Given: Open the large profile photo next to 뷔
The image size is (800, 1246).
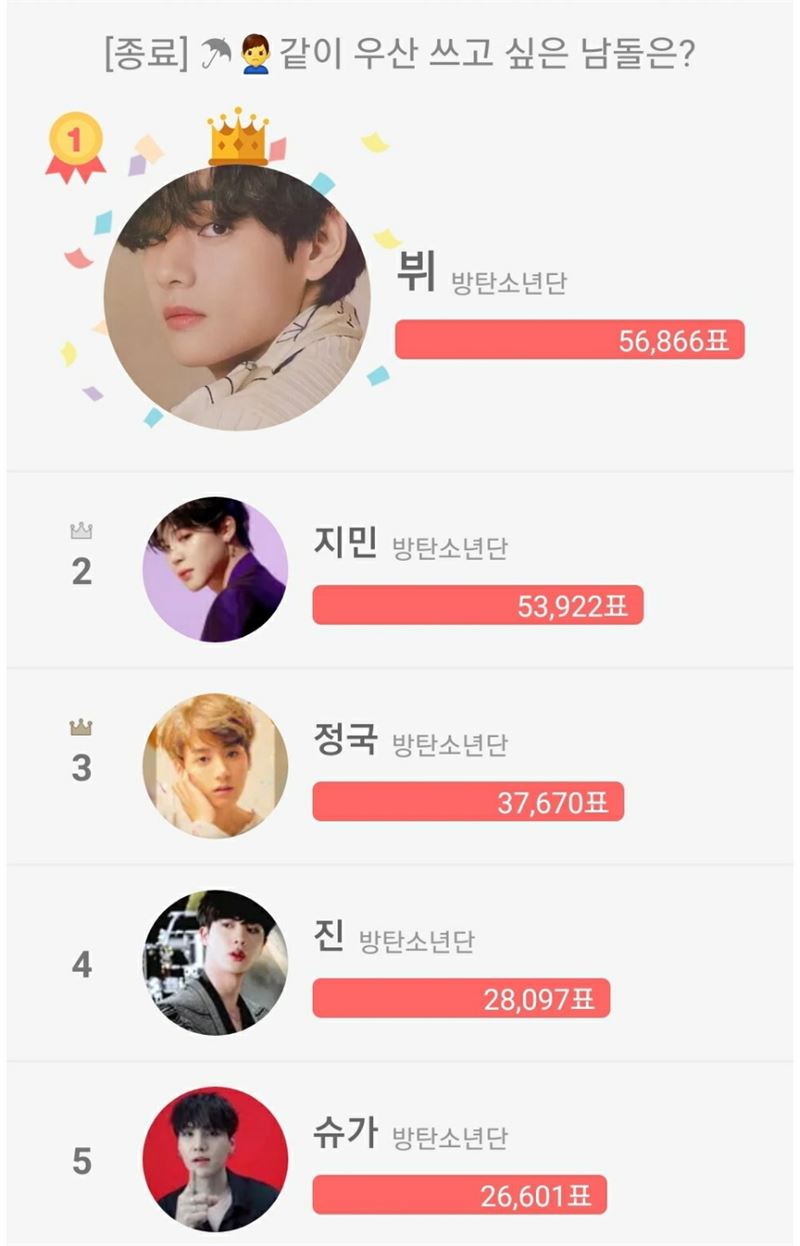Looking at the screenshot, I should (x=237, y=297).
